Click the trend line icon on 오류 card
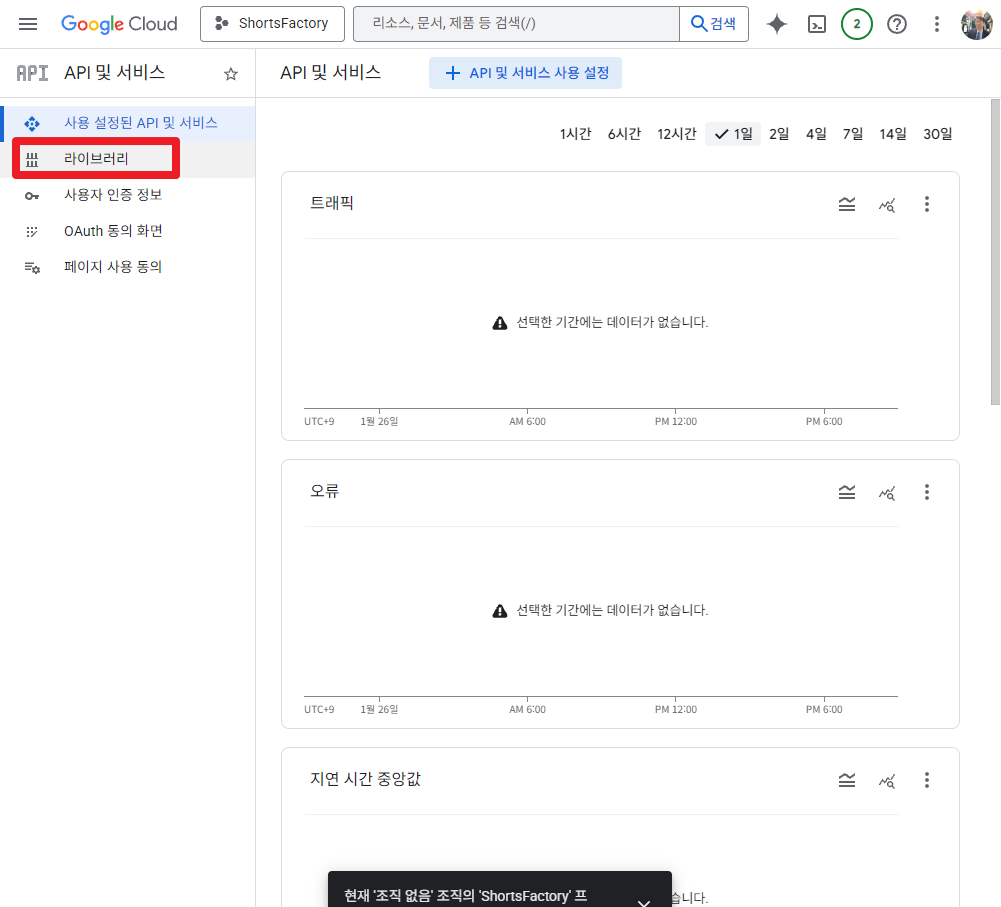The width and height of the screenshot is (1001, 907). [886, 491]
